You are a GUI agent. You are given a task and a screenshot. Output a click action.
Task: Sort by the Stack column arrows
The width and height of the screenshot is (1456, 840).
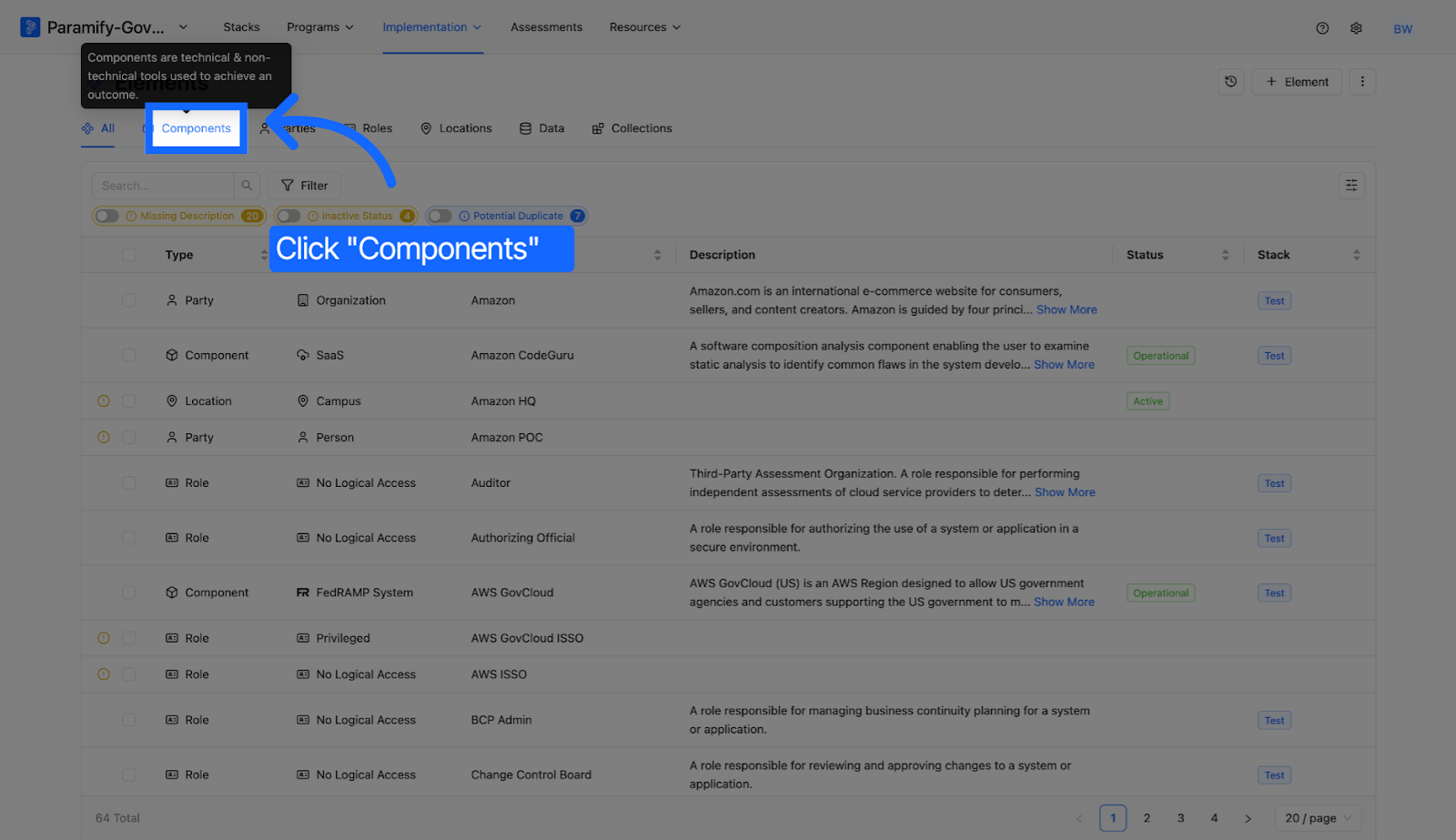(1356, 255)
